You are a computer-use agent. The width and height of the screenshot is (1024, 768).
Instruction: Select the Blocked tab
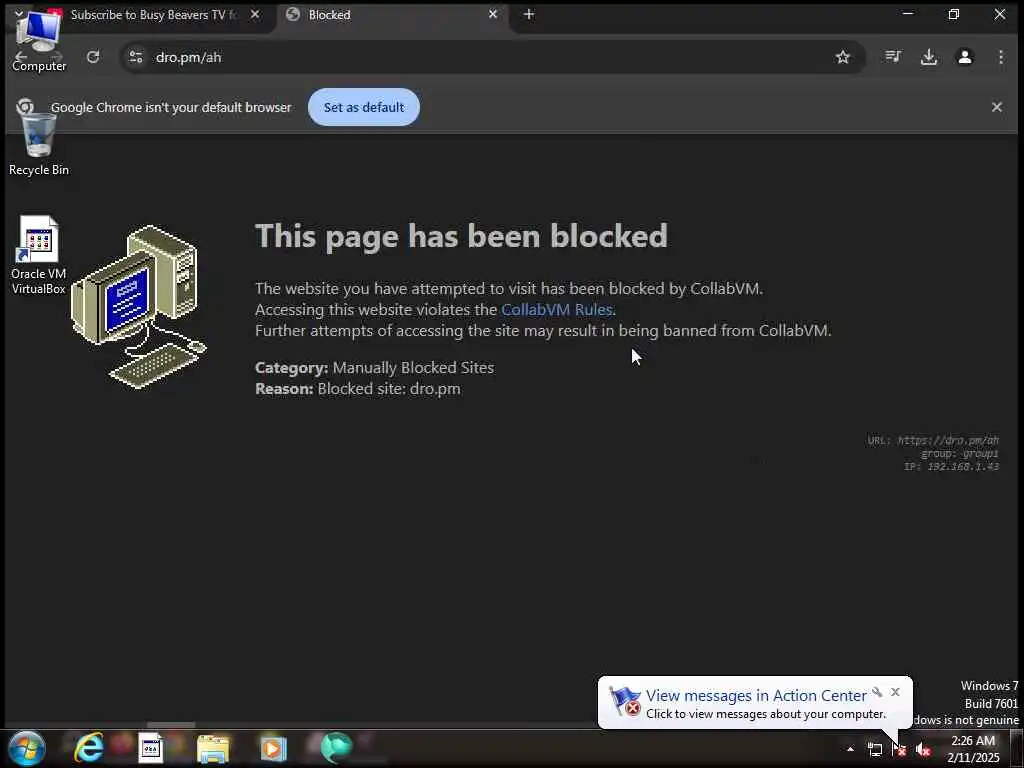[392, 14]
